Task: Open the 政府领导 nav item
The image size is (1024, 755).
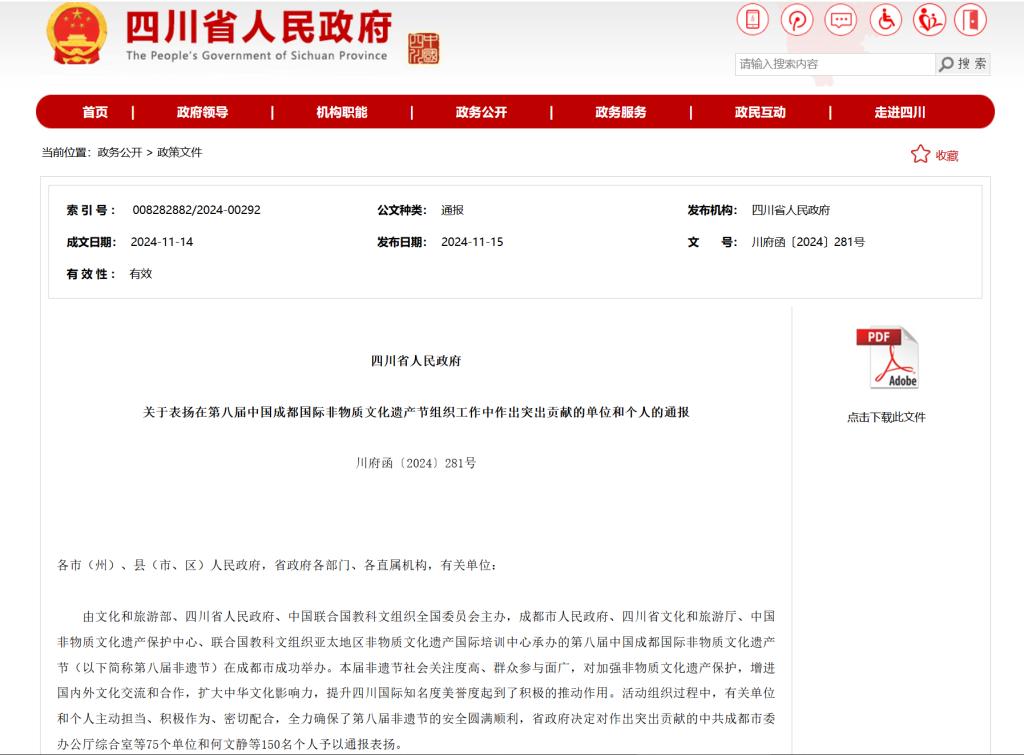Action: [202, 112]
